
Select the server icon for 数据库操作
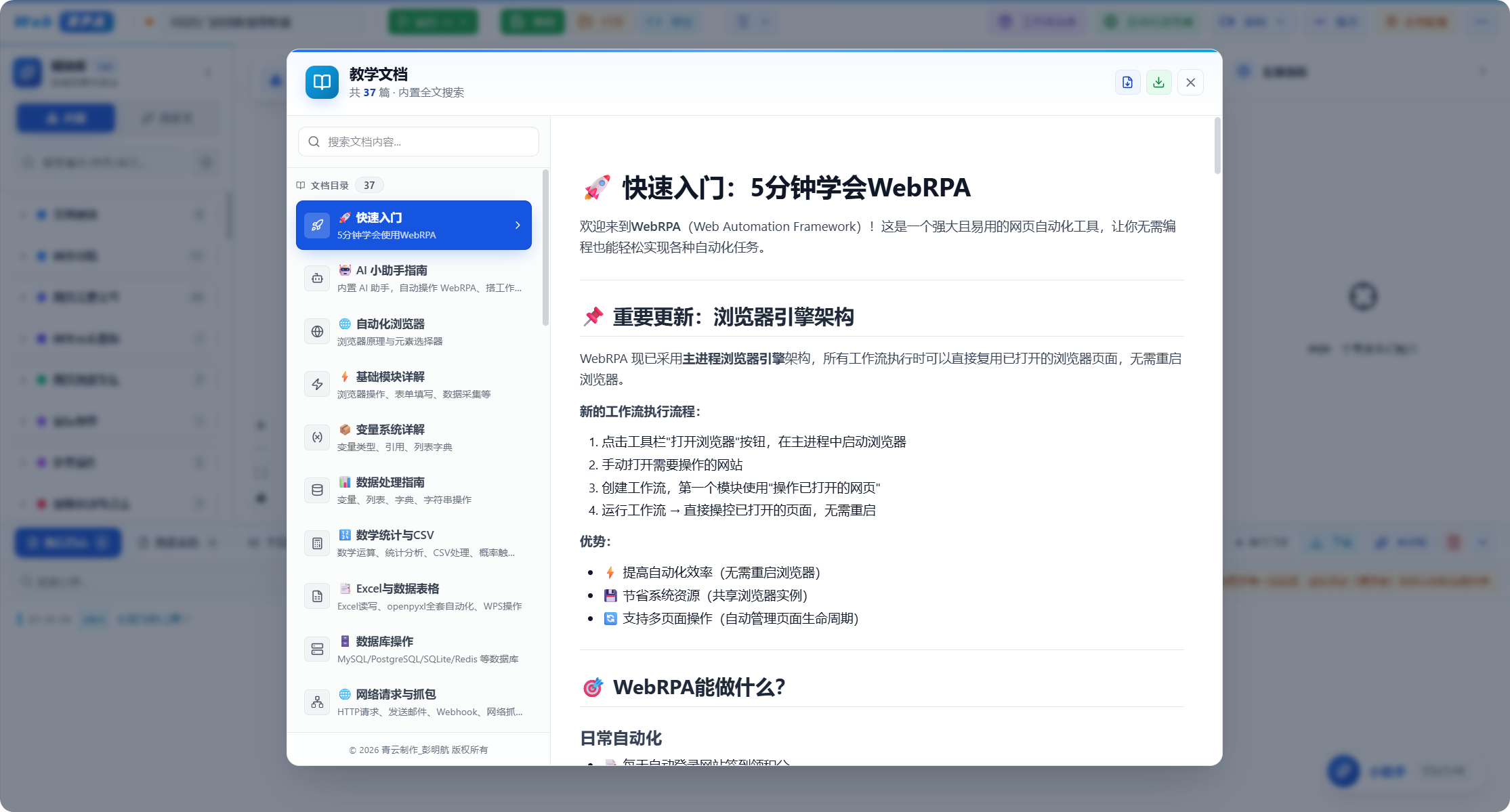[317, 649]
